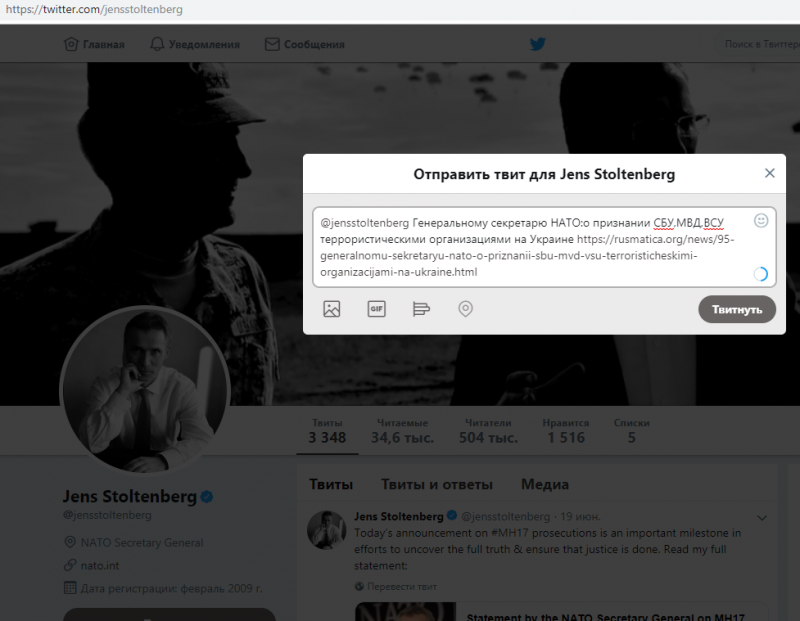Open the tweet options chevron menu

762,518
